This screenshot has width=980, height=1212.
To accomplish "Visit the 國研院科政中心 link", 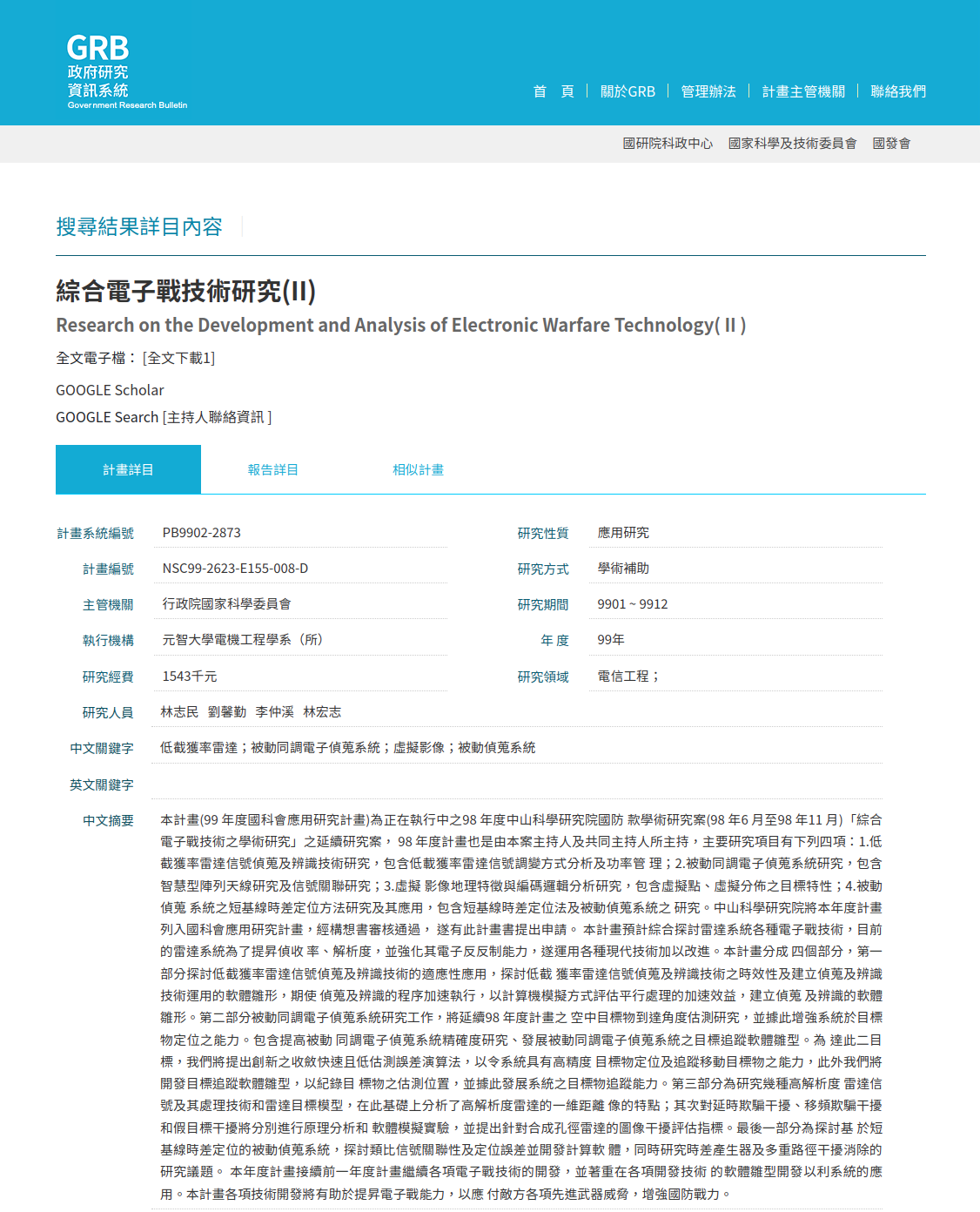I will coord(668,144).
